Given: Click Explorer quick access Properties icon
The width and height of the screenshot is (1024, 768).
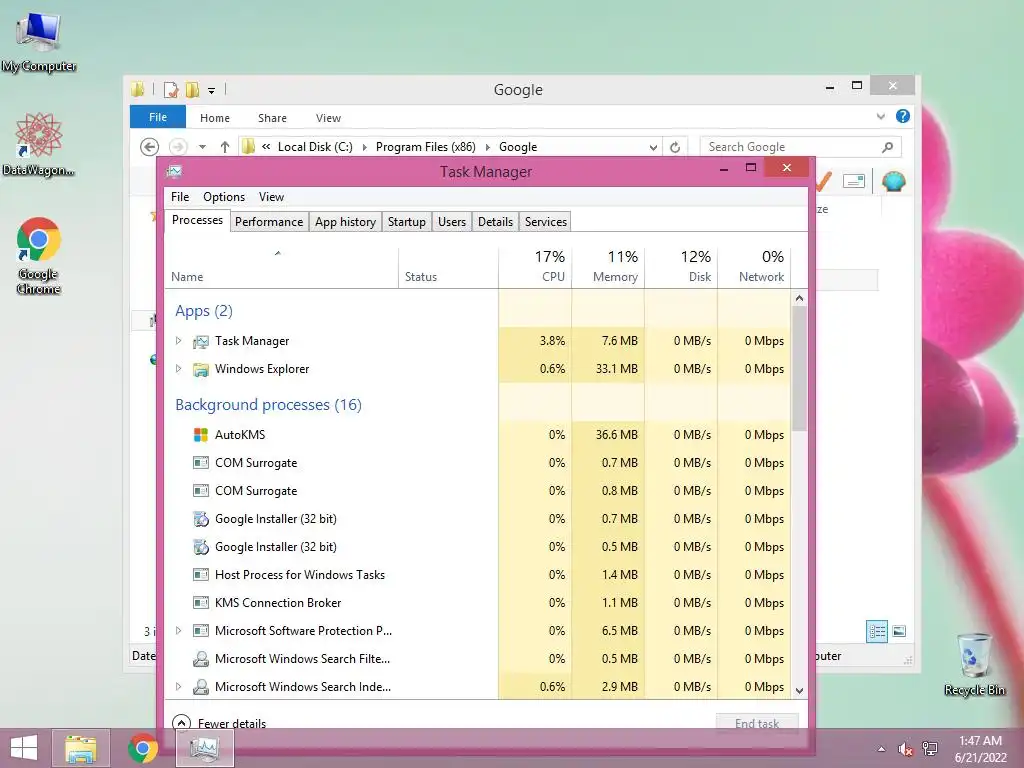Looking at the screenshot, I should coord(171,89).
